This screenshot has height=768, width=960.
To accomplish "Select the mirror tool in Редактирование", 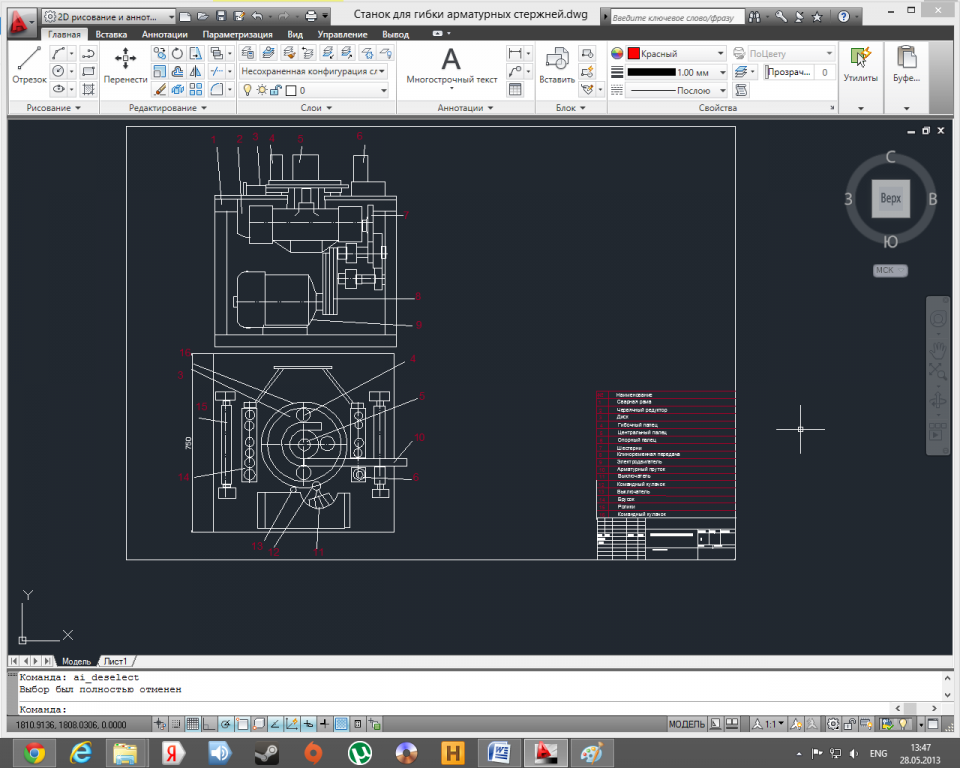I will click(195, 72).
